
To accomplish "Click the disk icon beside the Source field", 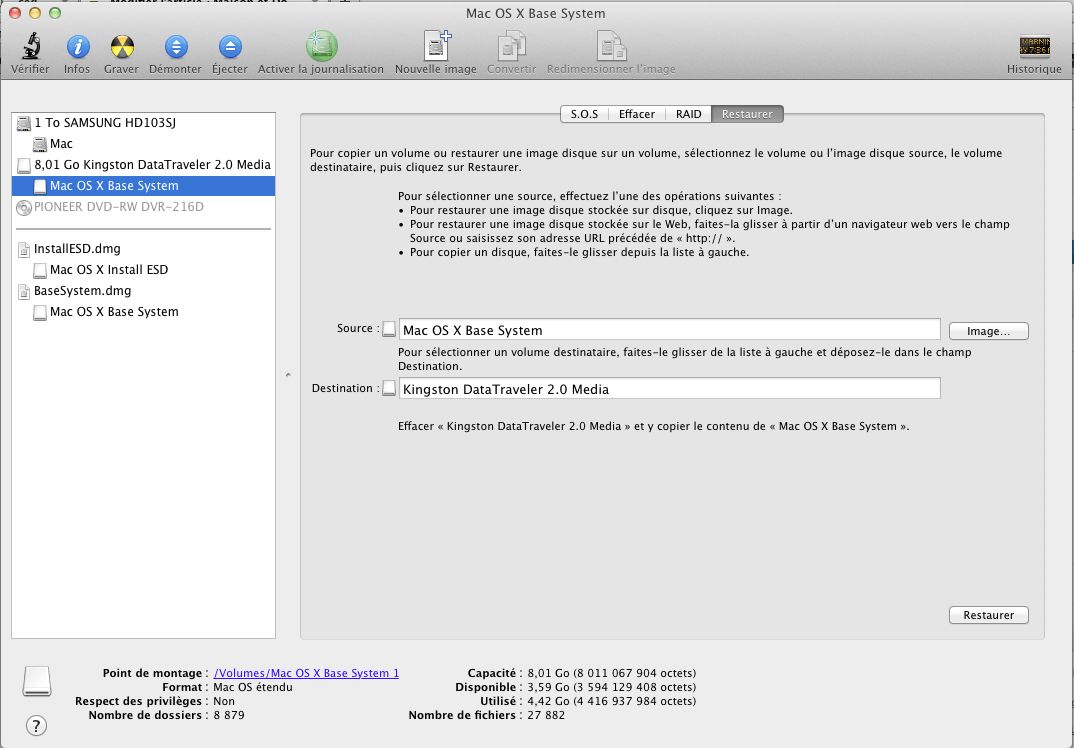I will (389, 329).
